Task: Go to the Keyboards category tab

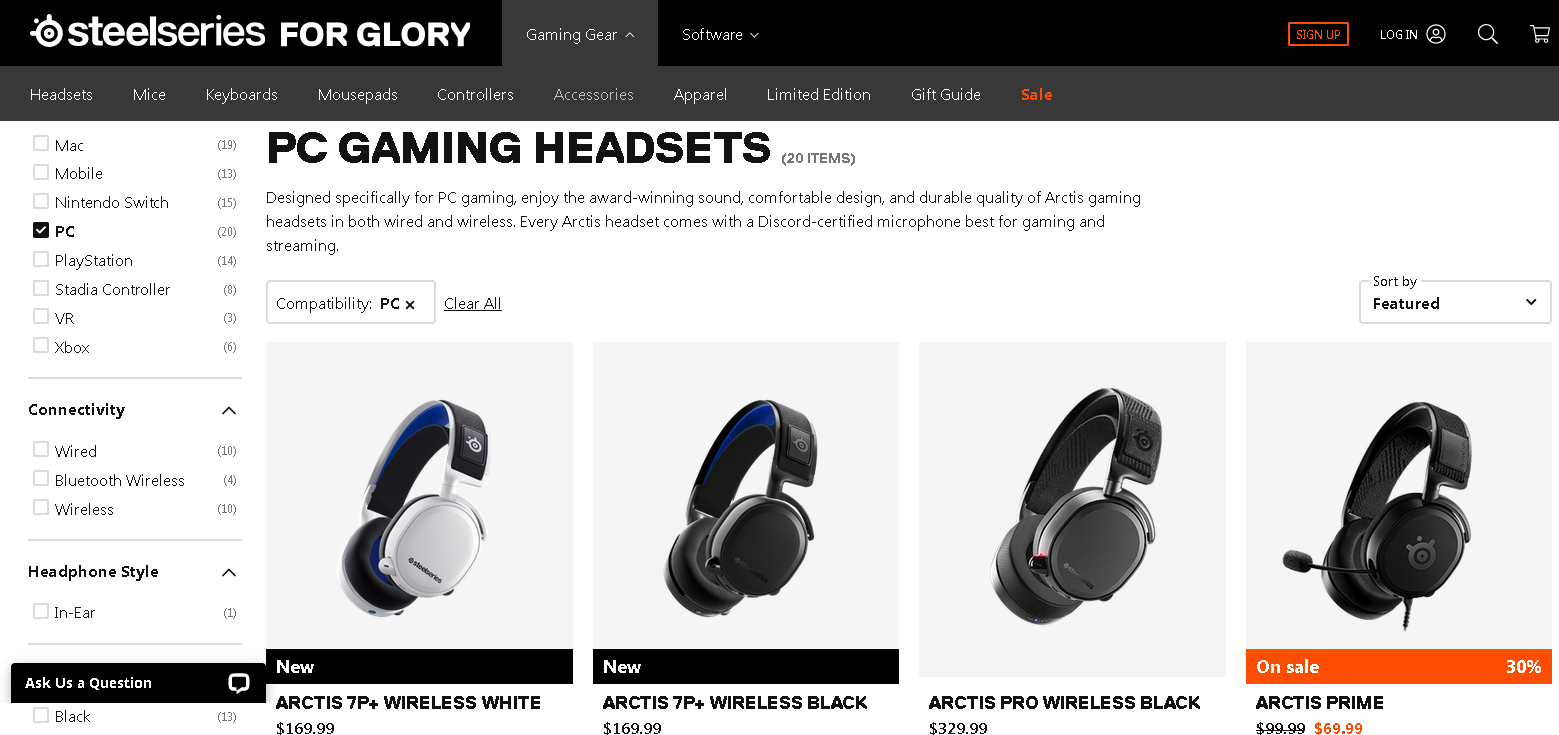Action: [x=241, y=94]
